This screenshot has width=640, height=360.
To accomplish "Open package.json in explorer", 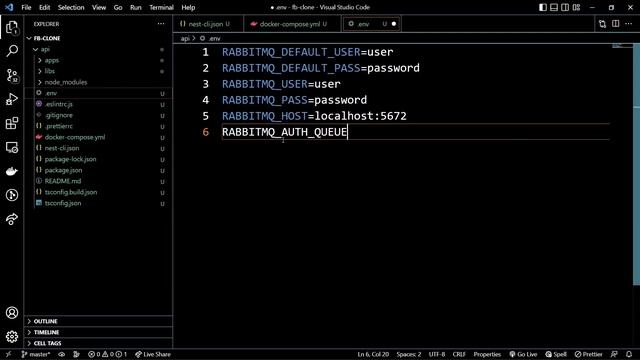I will 98,170.
